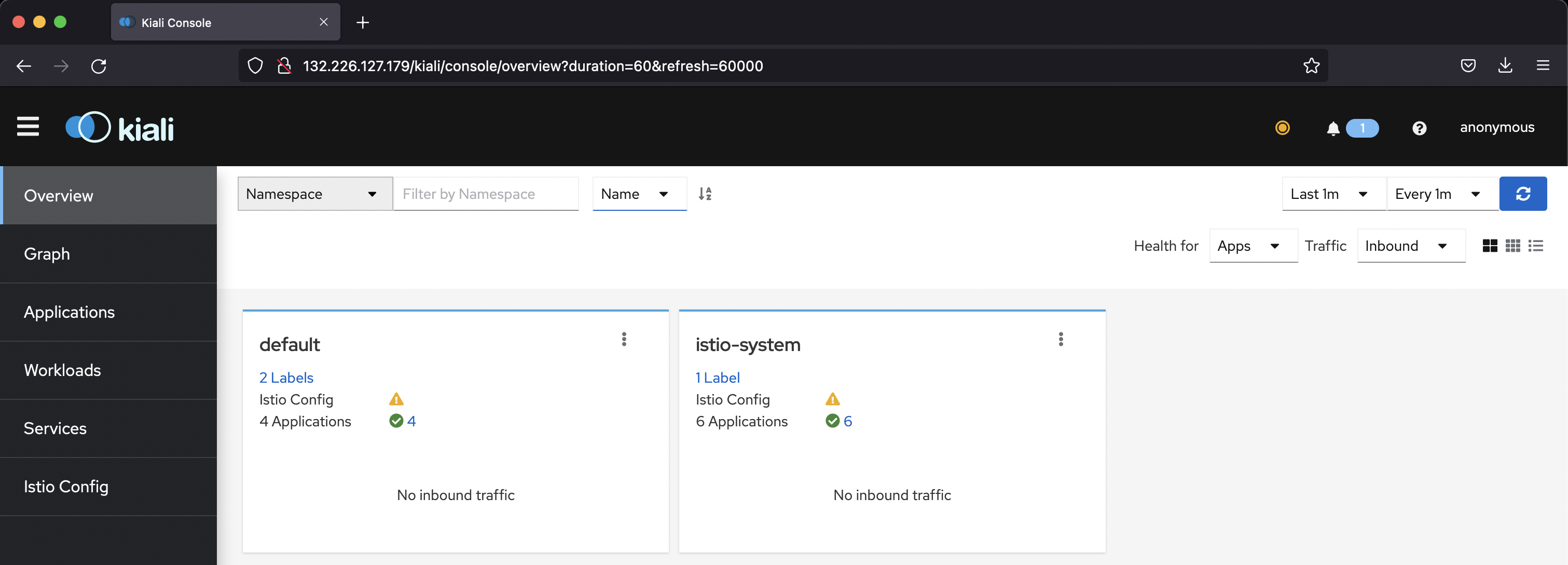
Task: Click the Kiali logo
Action: pos(119,127)
